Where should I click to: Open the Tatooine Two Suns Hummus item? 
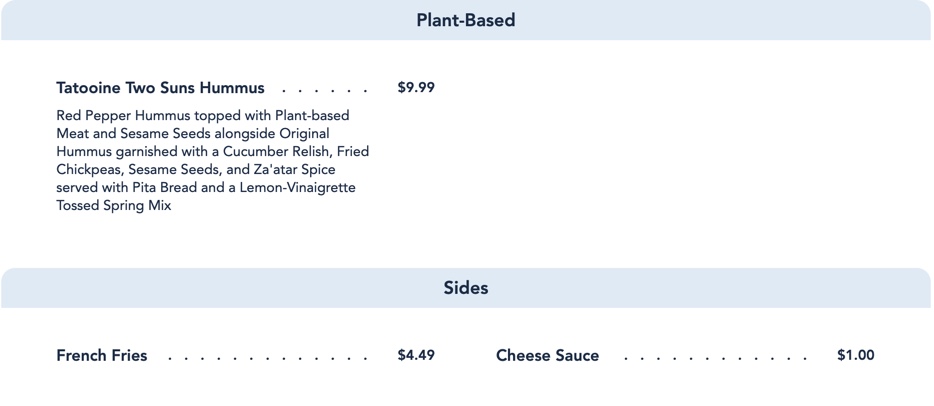point(160,88)
